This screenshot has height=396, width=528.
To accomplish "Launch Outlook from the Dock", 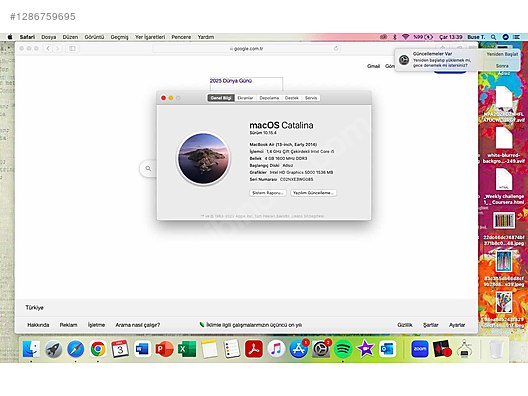I will [x=388, y=349].
